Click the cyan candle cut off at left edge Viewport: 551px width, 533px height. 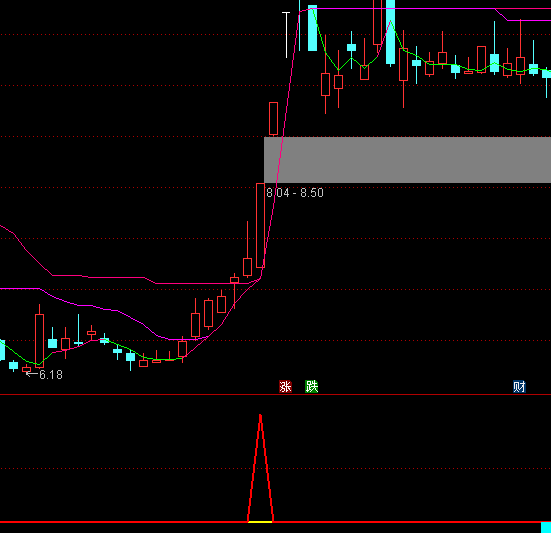[x=2, y=350]
